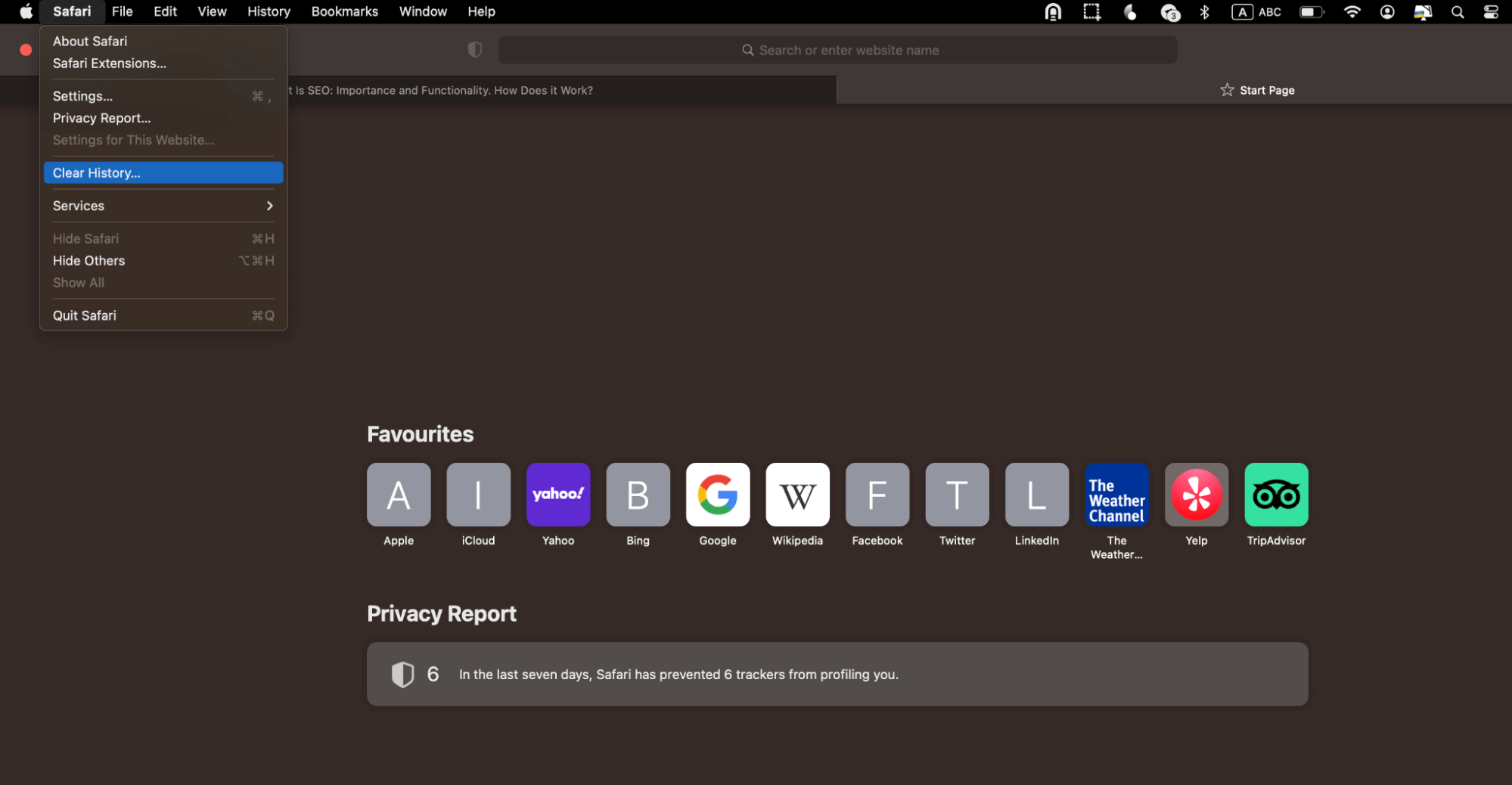Choose Quit Safari
The width and height of the screenshot is (1512, 785).
[163, 315]
